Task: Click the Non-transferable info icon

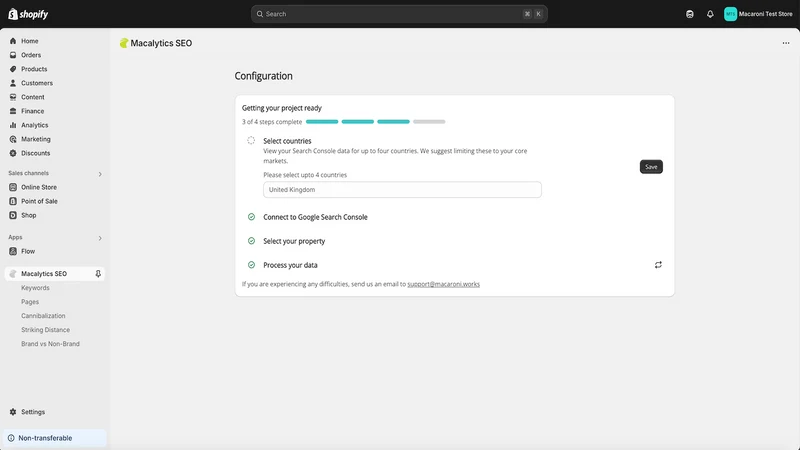Action: point(11,438)
